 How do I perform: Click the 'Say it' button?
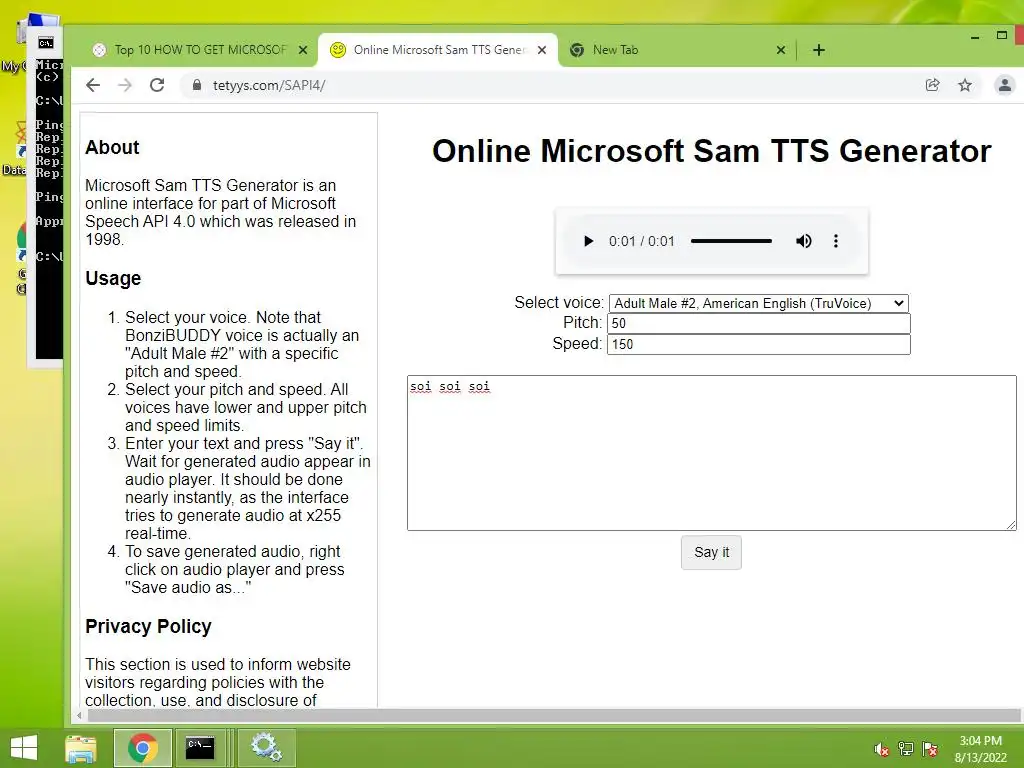point(711,552)
